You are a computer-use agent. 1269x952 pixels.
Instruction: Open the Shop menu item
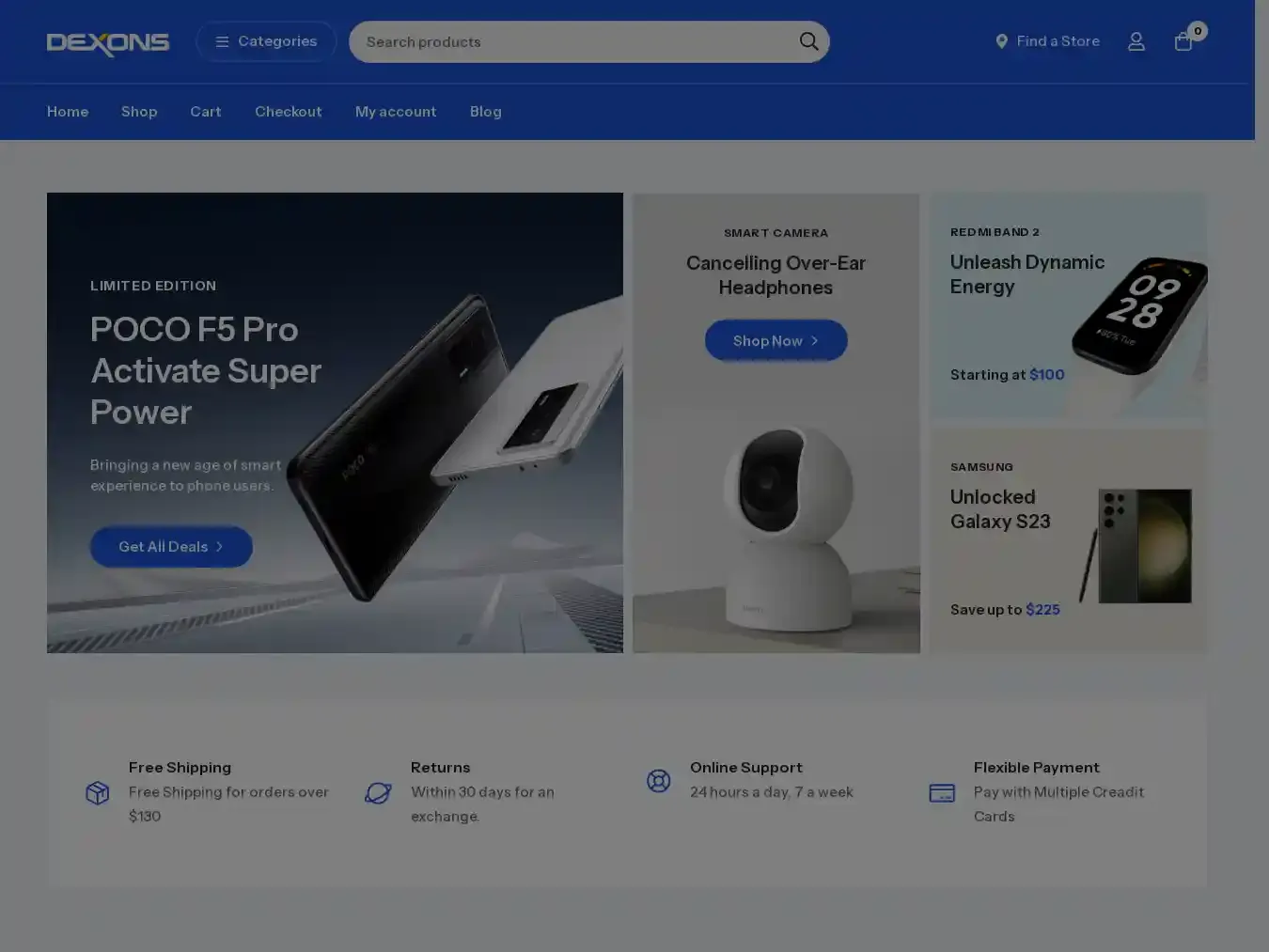[139, 112]
